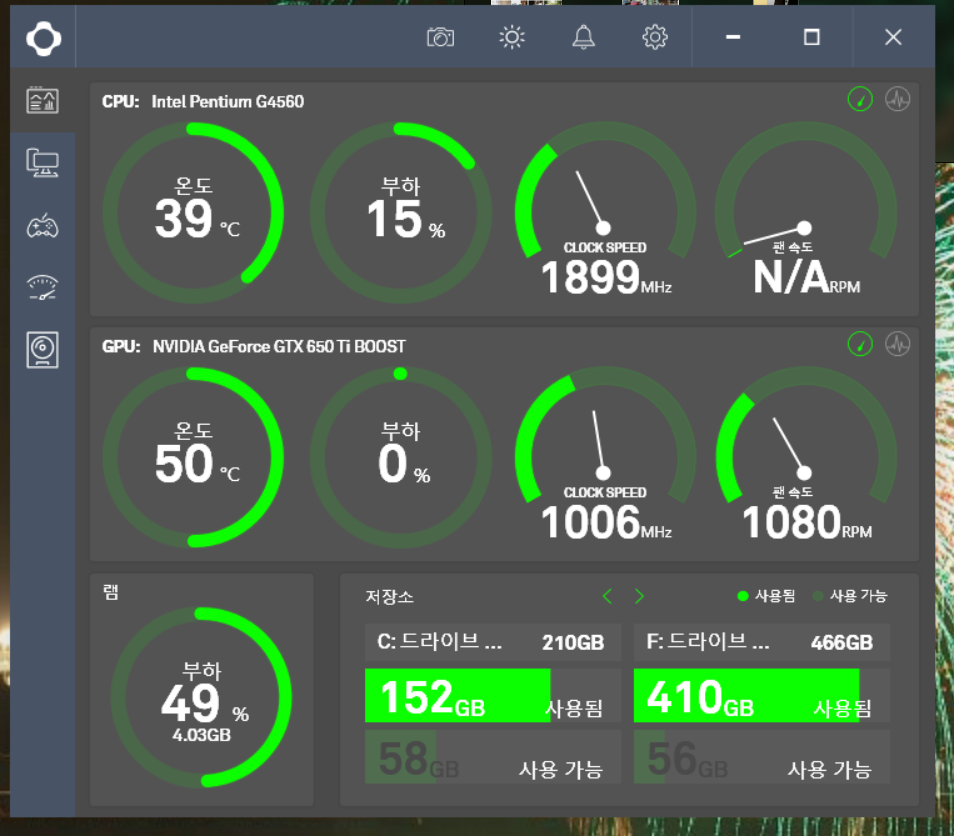Image resolution: width=954 pixels, height=836 pixels.
Task: Open the games controller sidebar icon
Action: (x=43, y=226)
